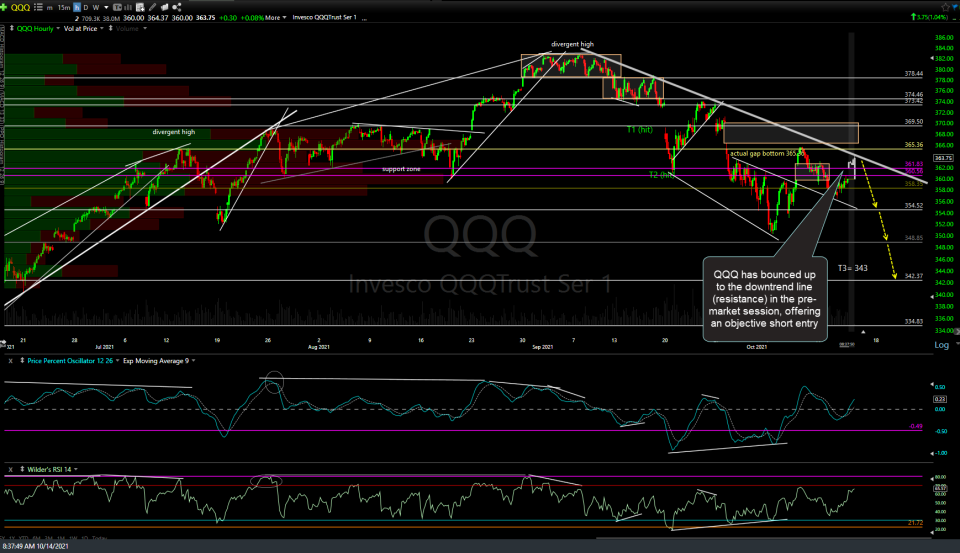
Task: Switch to the Daily 'D' timeframe
Action: [x=86, y=7]
